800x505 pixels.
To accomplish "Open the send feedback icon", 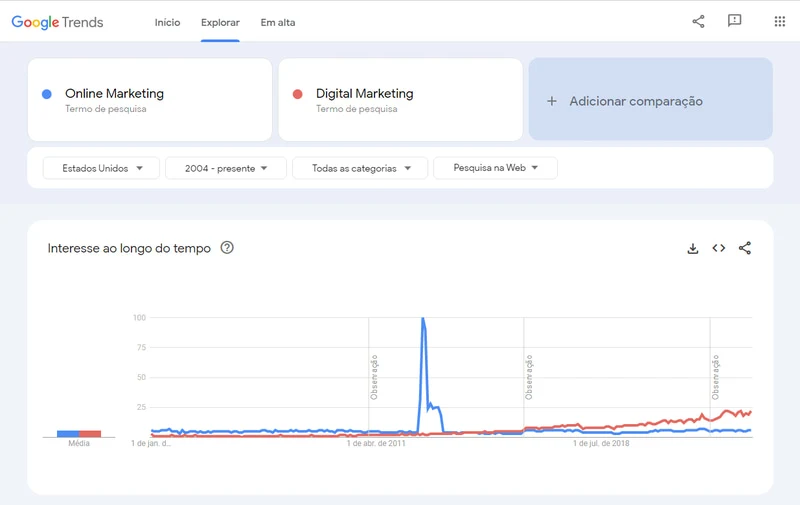I will (734, 21).
